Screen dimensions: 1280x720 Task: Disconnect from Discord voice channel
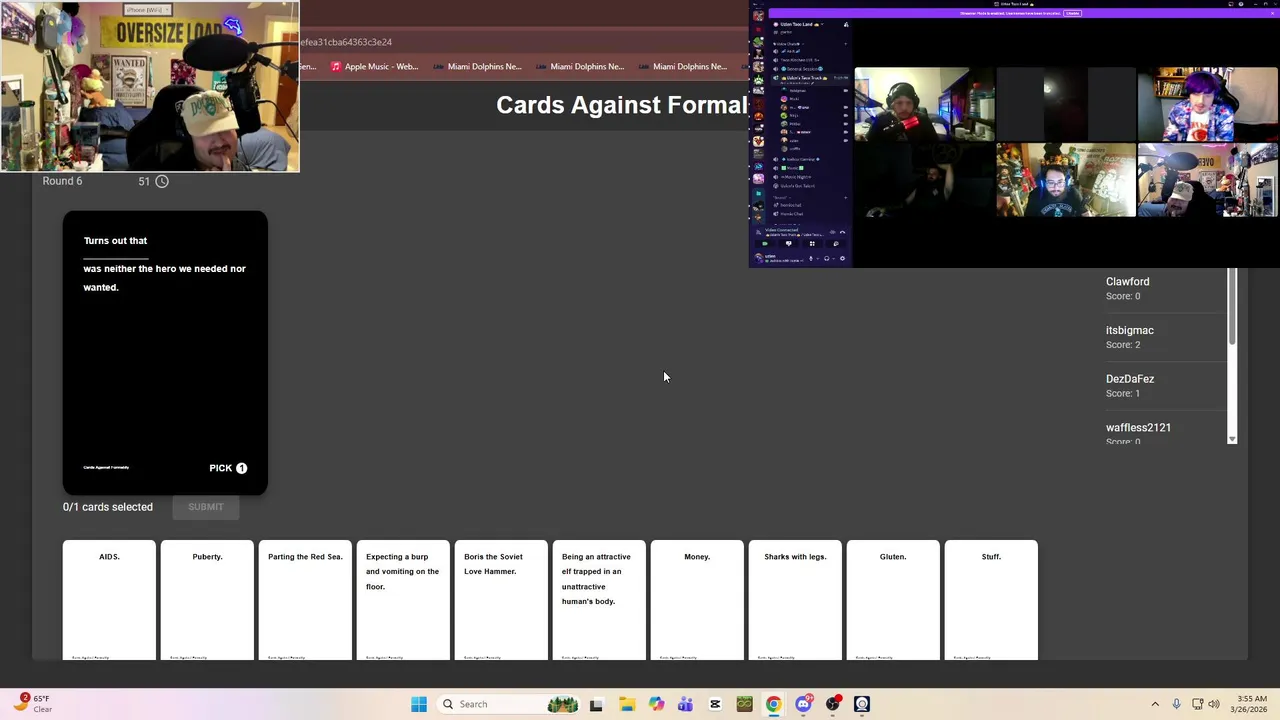pos(843,232)
